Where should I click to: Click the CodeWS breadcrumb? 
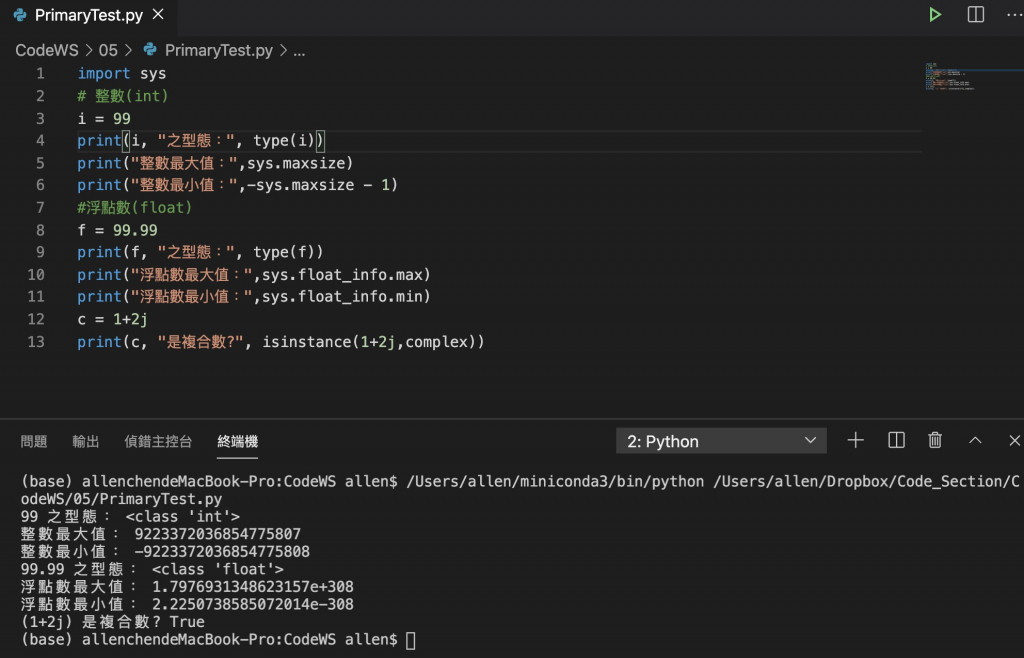46,50
